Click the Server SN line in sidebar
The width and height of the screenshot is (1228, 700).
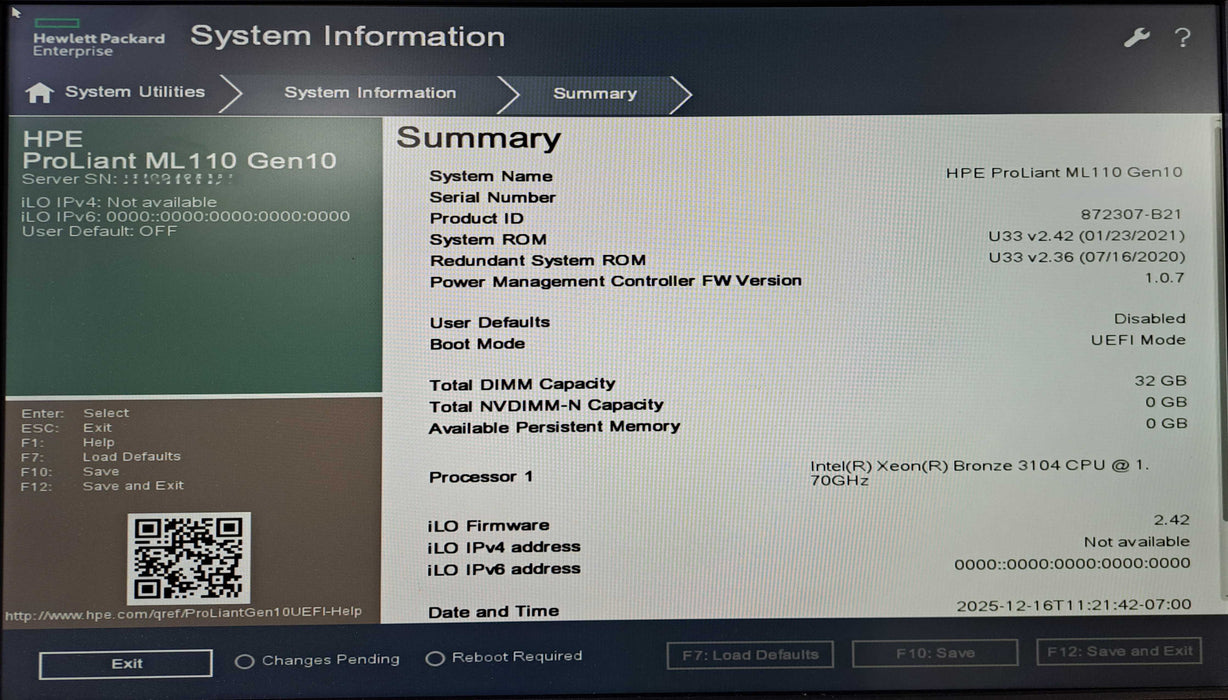pos(128,179)
